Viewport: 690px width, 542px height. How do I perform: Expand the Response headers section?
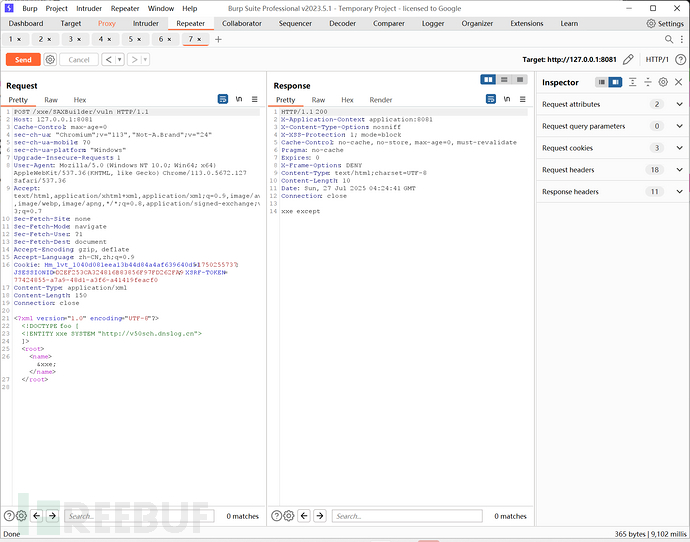coord(680,192)
